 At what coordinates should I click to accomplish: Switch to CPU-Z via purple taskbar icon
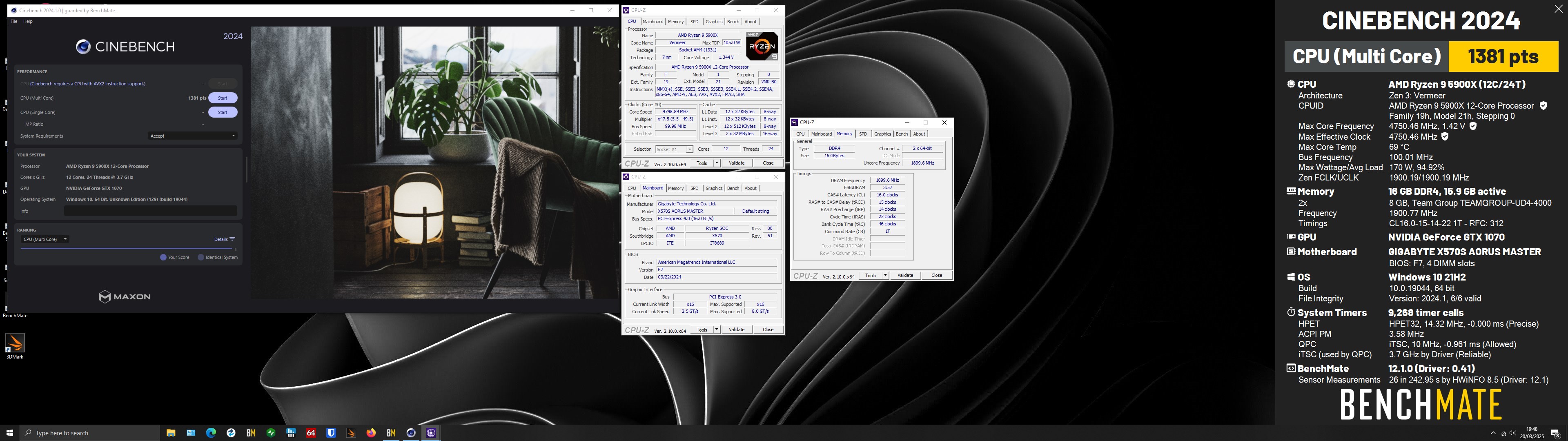(x=431, y=433)
